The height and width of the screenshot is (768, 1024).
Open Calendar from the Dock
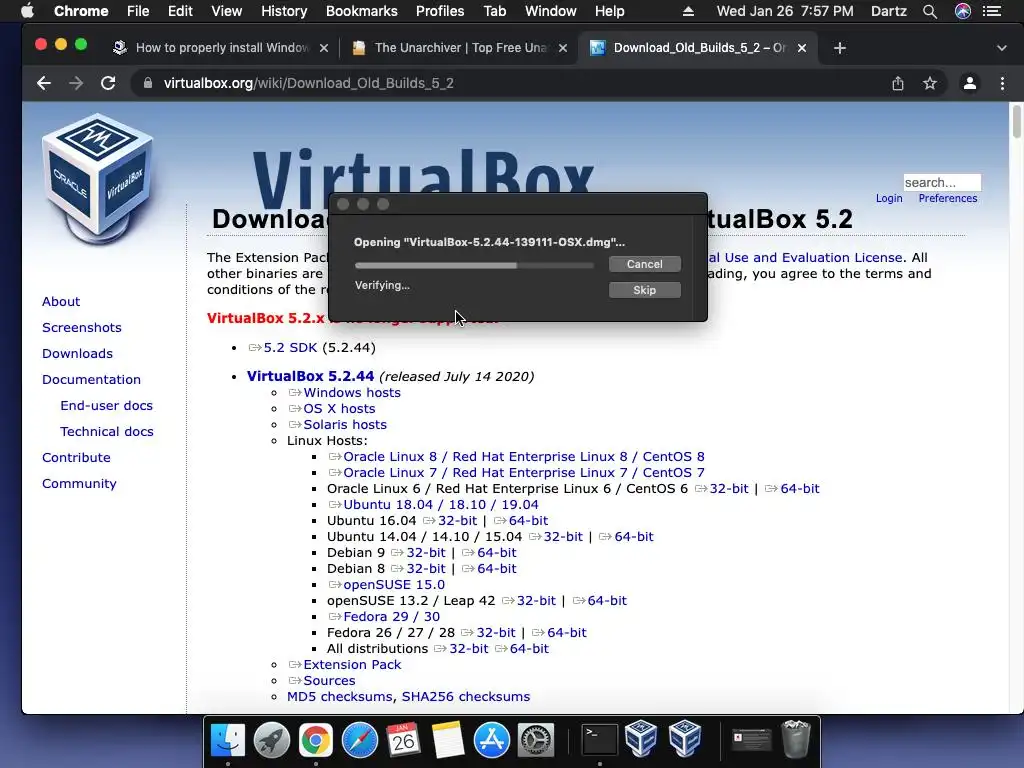point(404,740)
